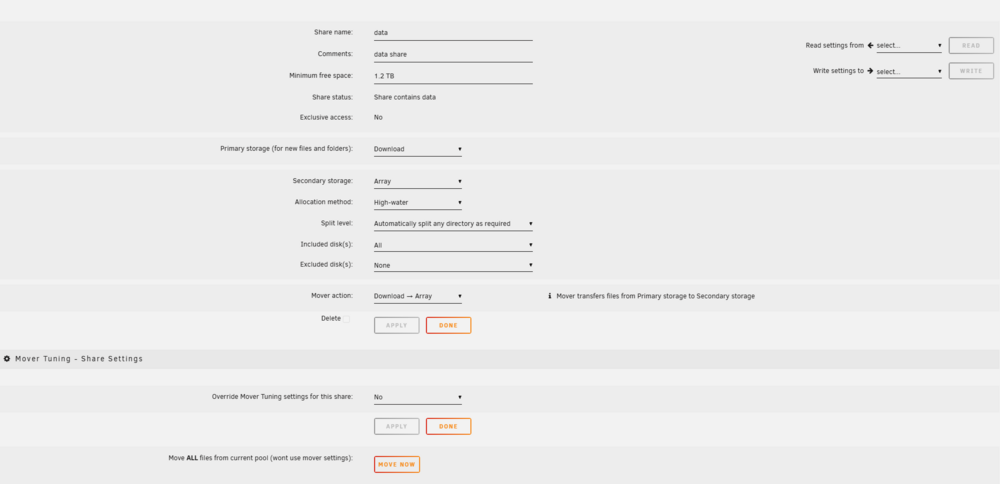
Task: Open the Primary storage dropdown showing Download
Action: (x=418, y=149)
